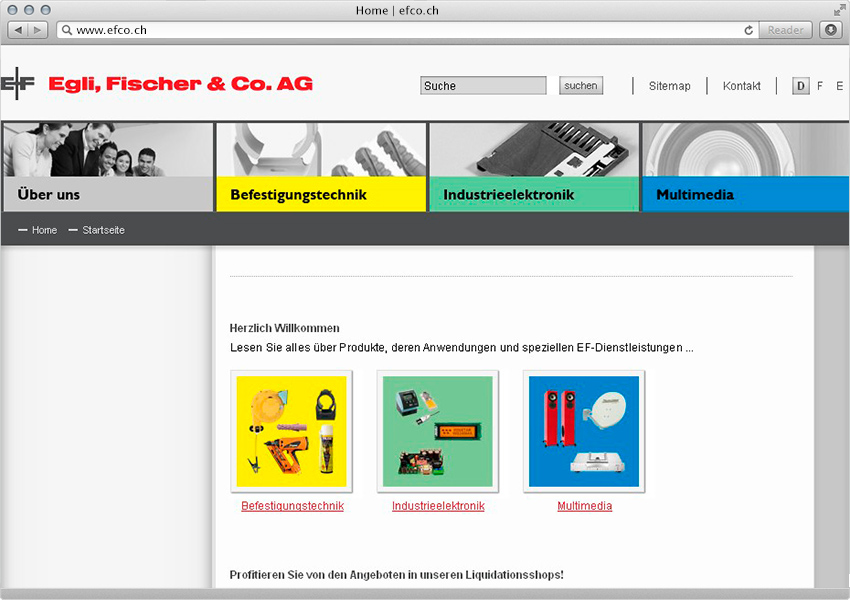Click the Startseite breadcrumb
This screenshot has height=600, width=850.
pos(103,230)
